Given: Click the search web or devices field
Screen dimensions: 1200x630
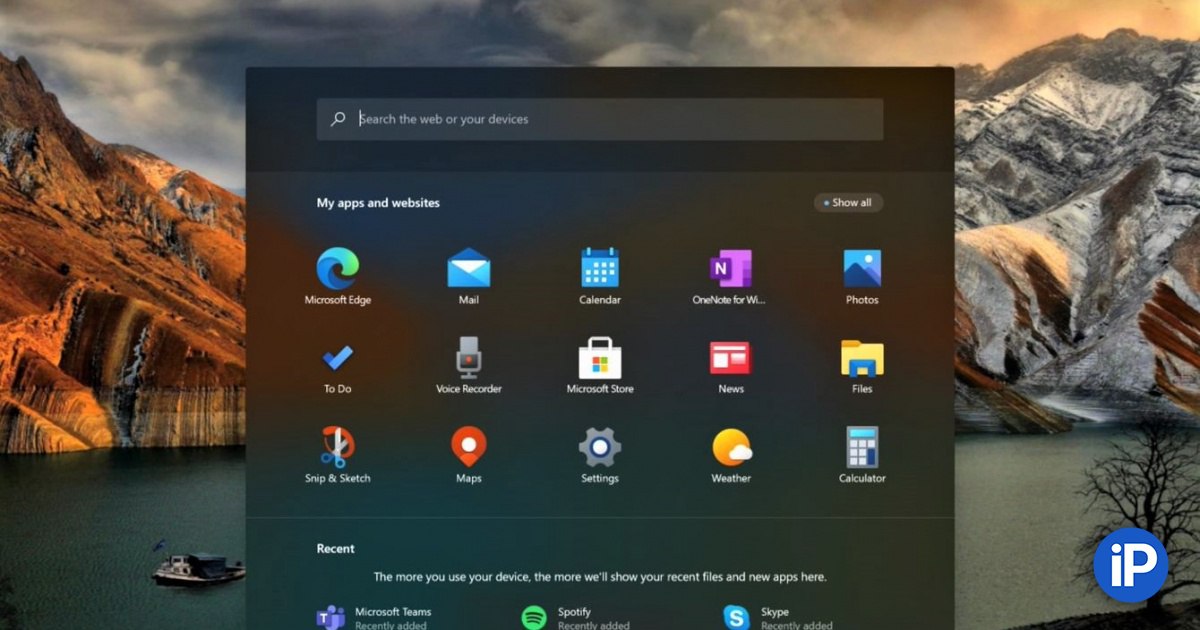Looking at the screenshot, I should (600, 119).
